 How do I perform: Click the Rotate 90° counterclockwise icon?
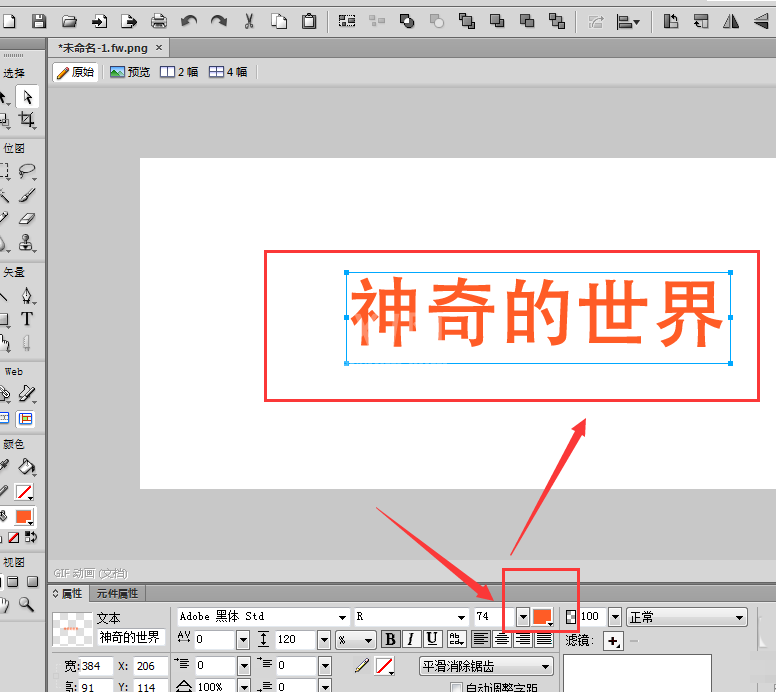pos(671,21)
